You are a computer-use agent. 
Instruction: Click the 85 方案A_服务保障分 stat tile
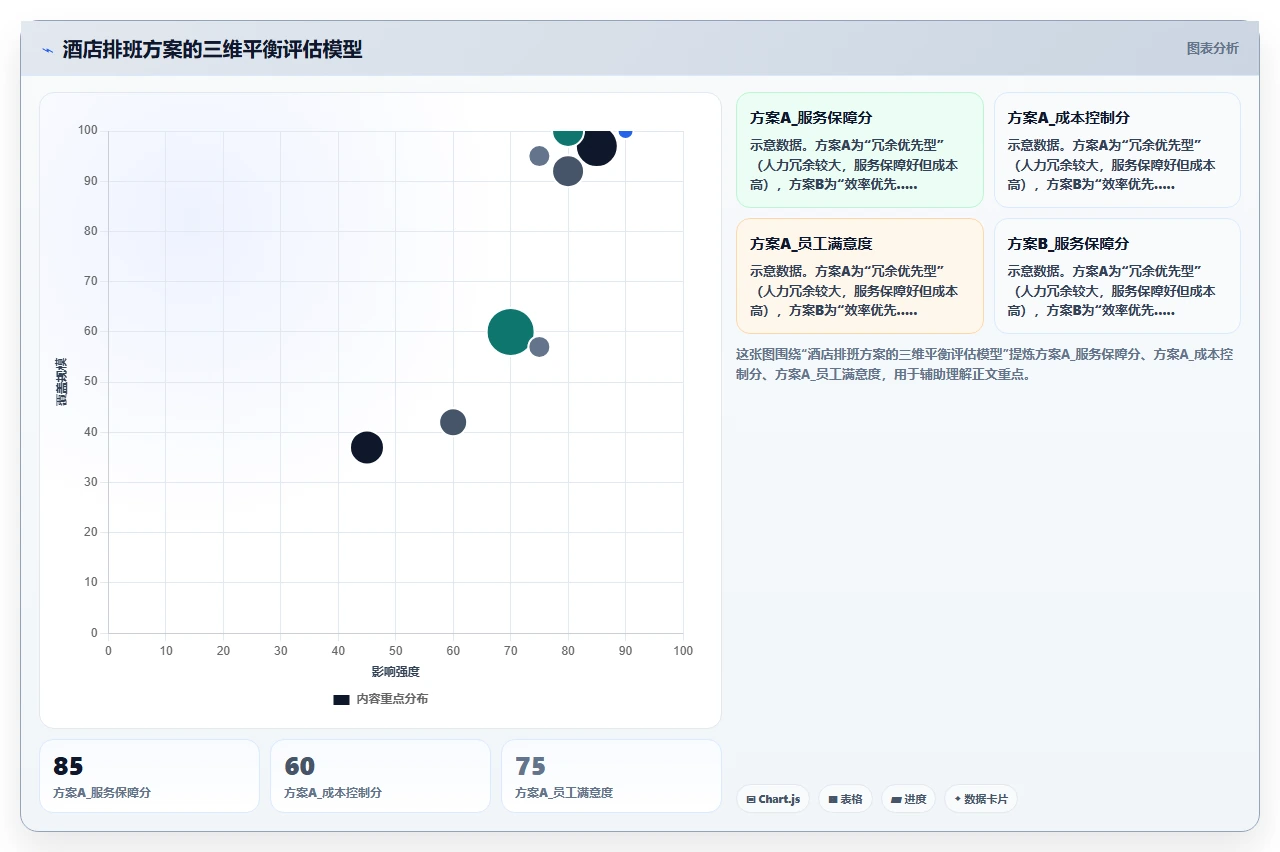[149, 776]
